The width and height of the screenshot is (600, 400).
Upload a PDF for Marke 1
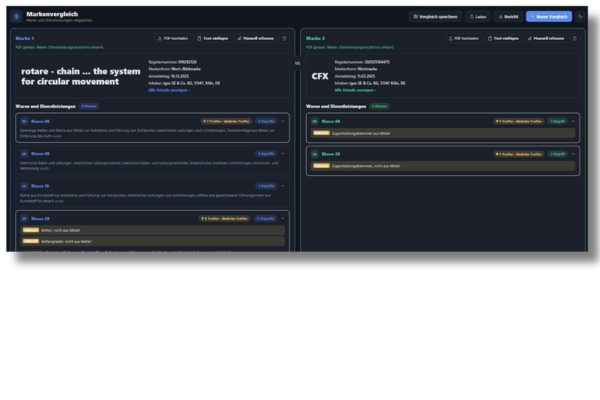173,38
